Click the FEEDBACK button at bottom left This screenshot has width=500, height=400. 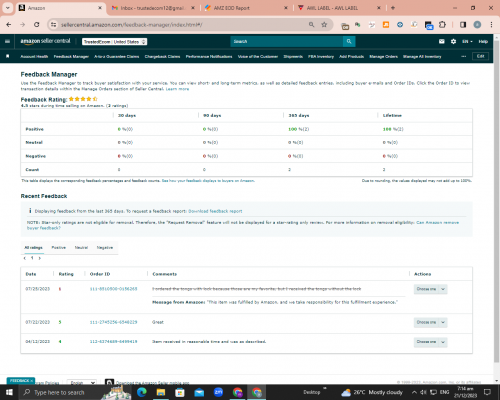point(21,380)
